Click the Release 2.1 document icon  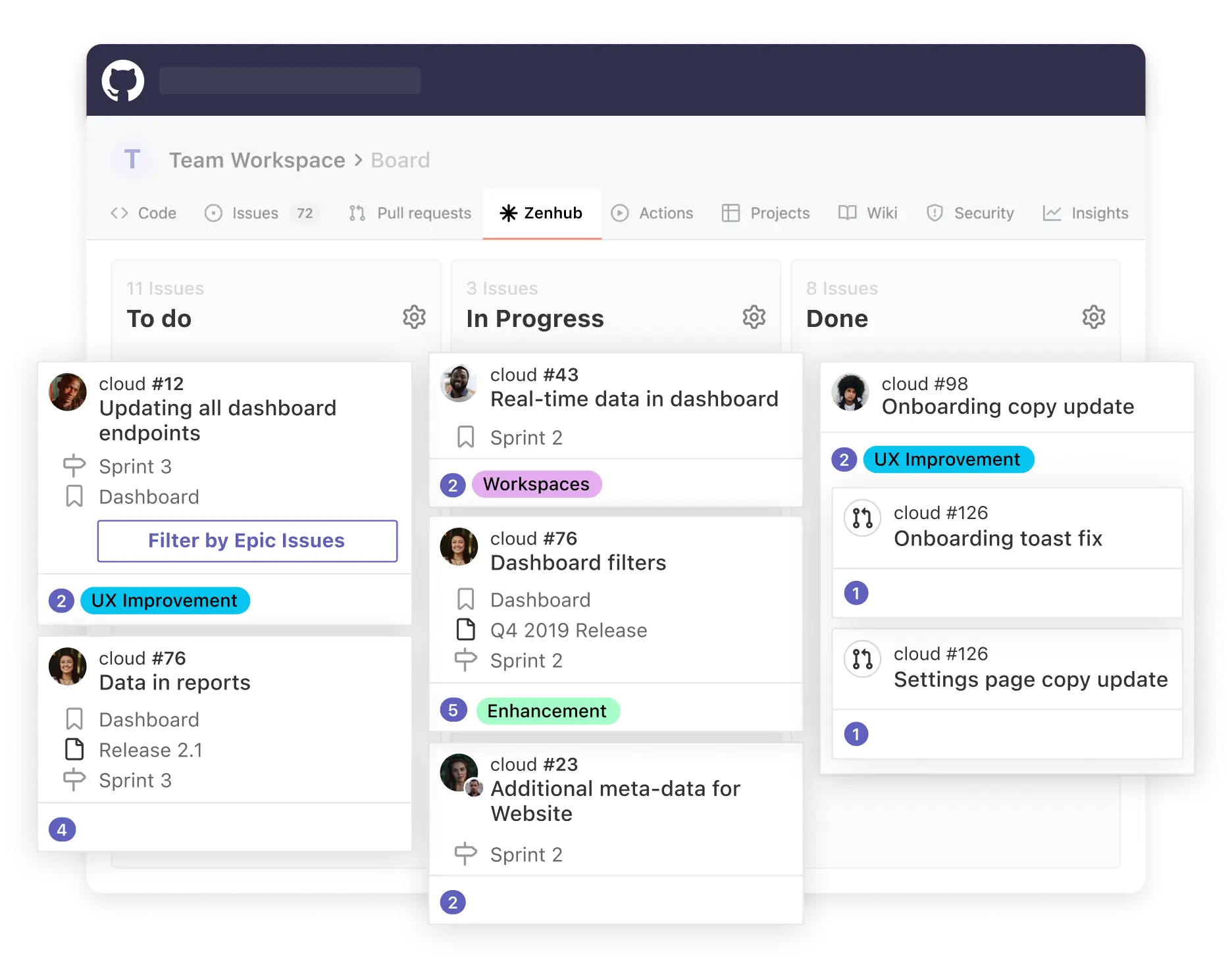coord(74,749)
